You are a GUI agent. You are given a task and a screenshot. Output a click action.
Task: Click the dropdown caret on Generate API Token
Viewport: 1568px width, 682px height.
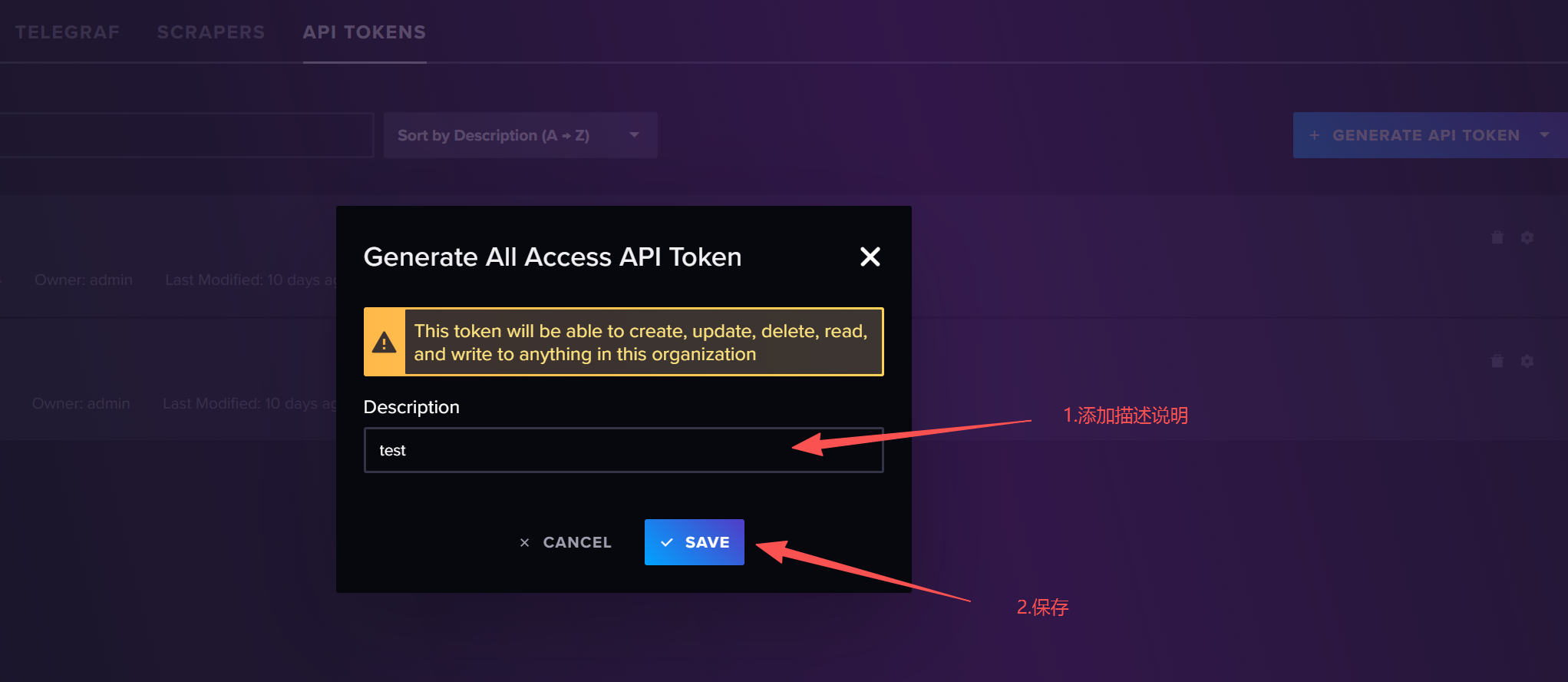coord(1544,135)
